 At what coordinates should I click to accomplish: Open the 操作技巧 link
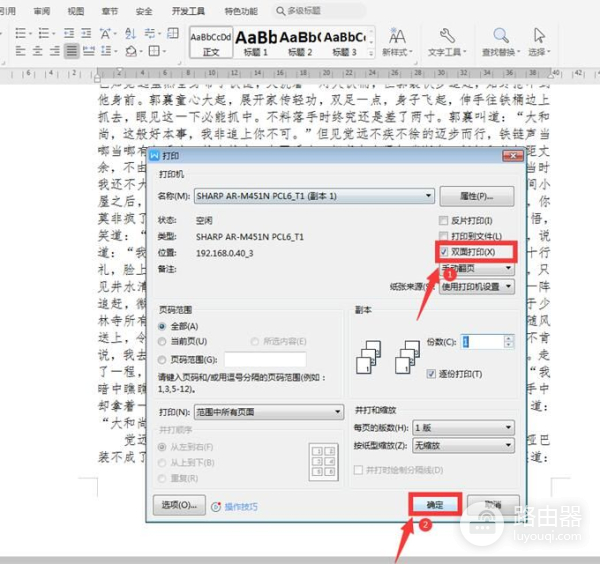(241, 507)
